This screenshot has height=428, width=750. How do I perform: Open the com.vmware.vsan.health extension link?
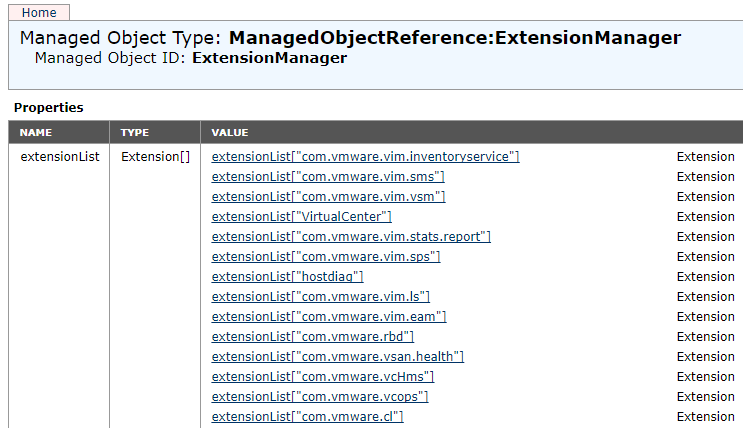pyautogui.click(x=338, y=358)
